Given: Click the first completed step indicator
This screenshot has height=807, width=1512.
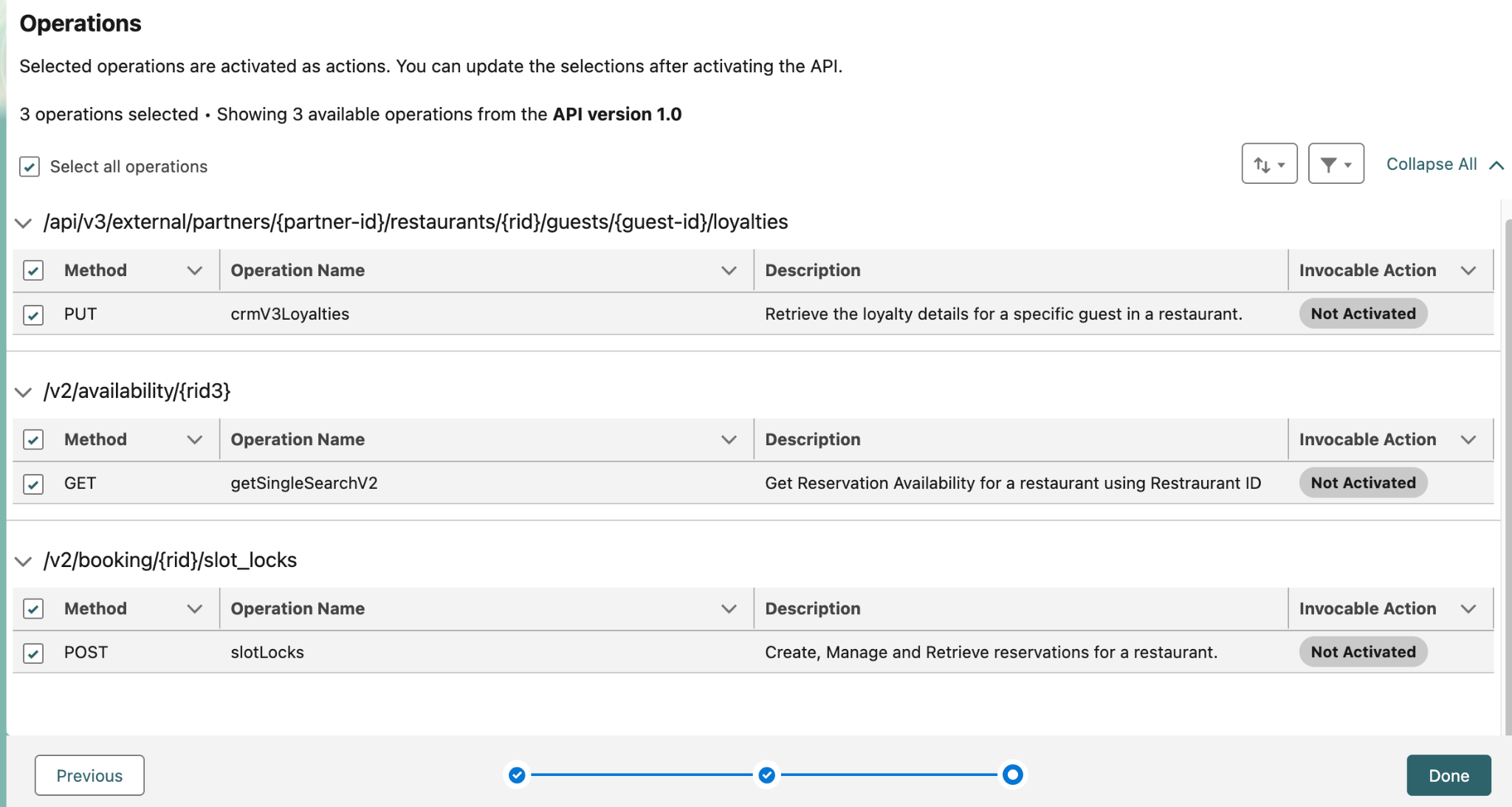Looking at the screenshot, I should click(x=517, y=775).
